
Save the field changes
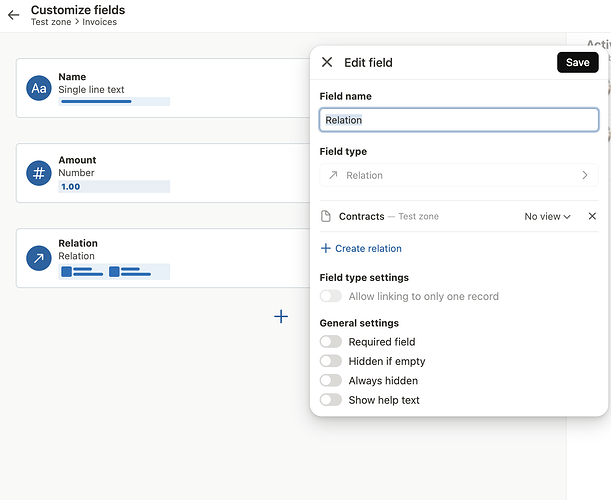pos(577,62)
